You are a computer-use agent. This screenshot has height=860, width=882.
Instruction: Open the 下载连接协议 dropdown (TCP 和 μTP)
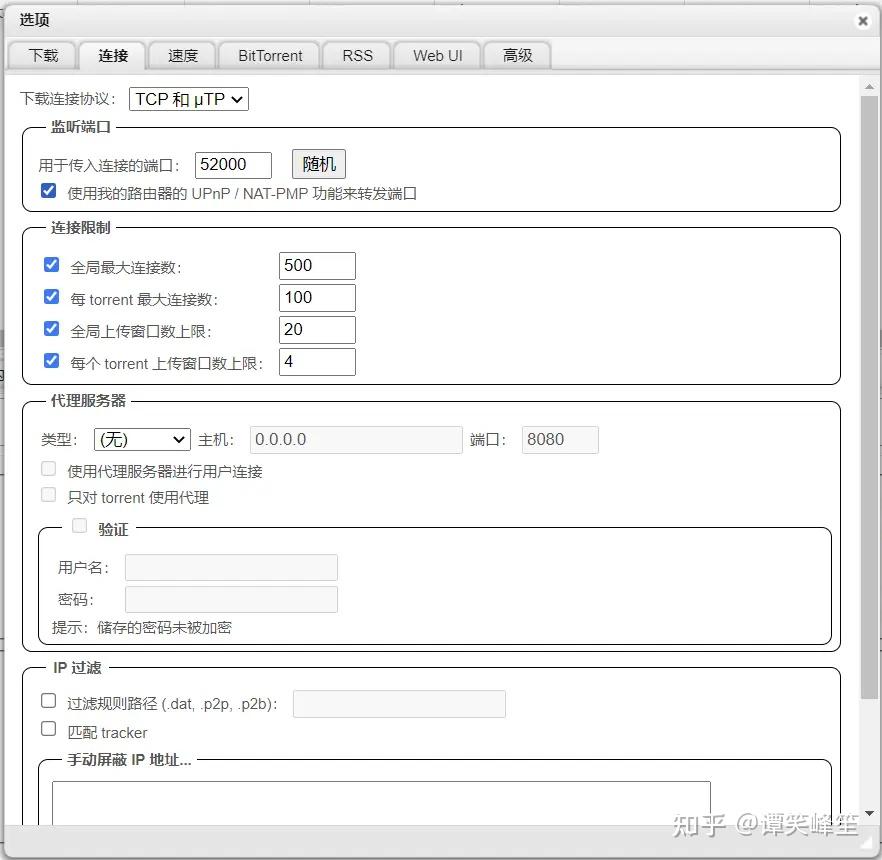(188, 99)
